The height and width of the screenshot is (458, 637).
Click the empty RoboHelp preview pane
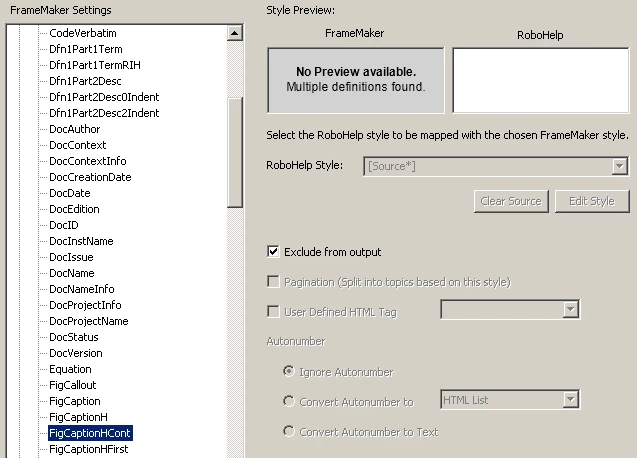(541, 80)
